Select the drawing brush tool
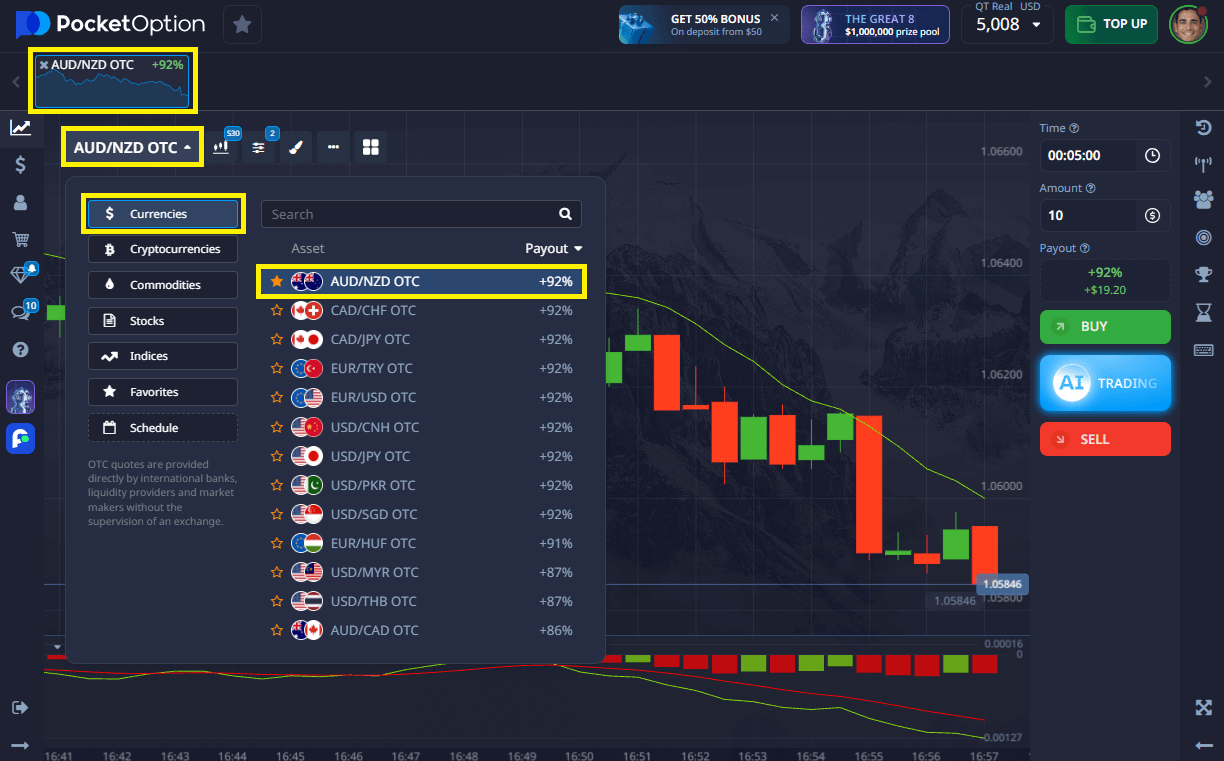The height and width of the screenshot is (761, 1224). coord(295,147)
